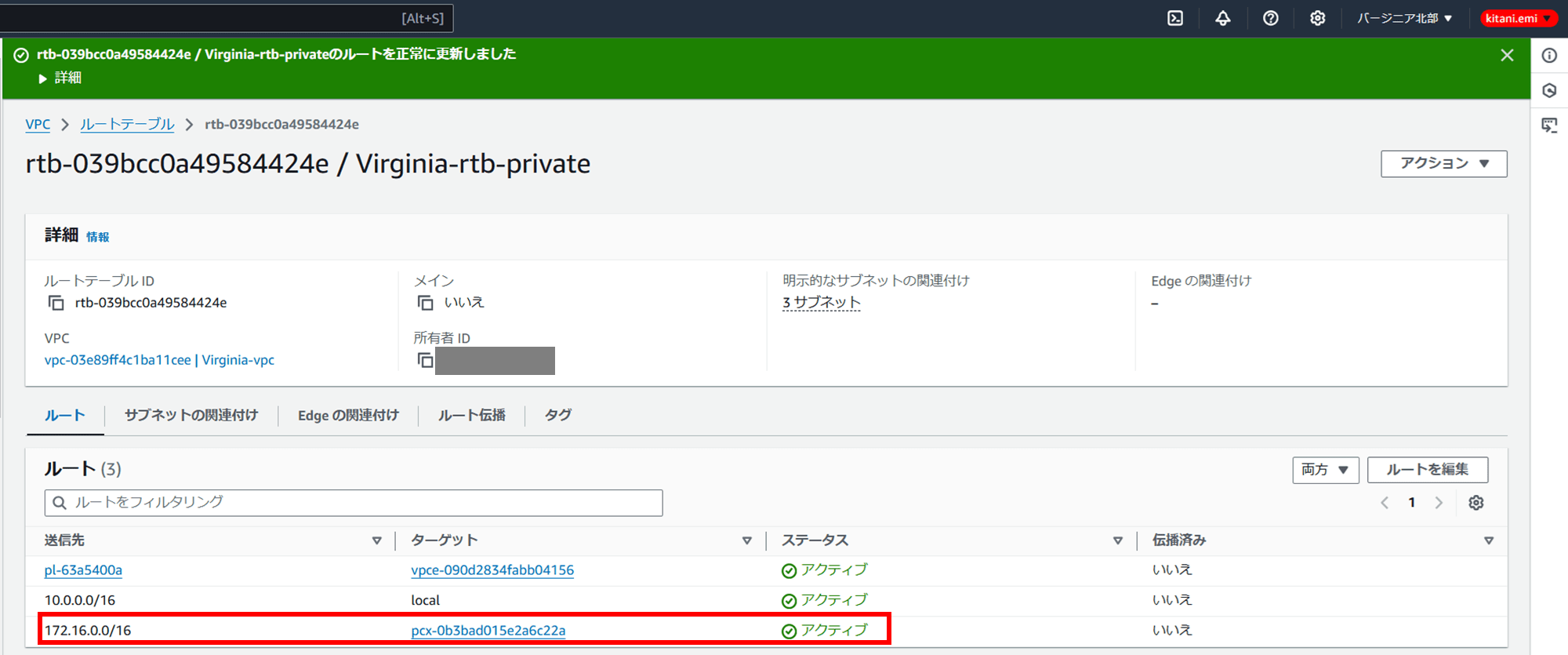The width and height of the screenshot is (1568, 655).
Task: Sort by ターゲット column arrow
Action: click(x=746, y=540)
